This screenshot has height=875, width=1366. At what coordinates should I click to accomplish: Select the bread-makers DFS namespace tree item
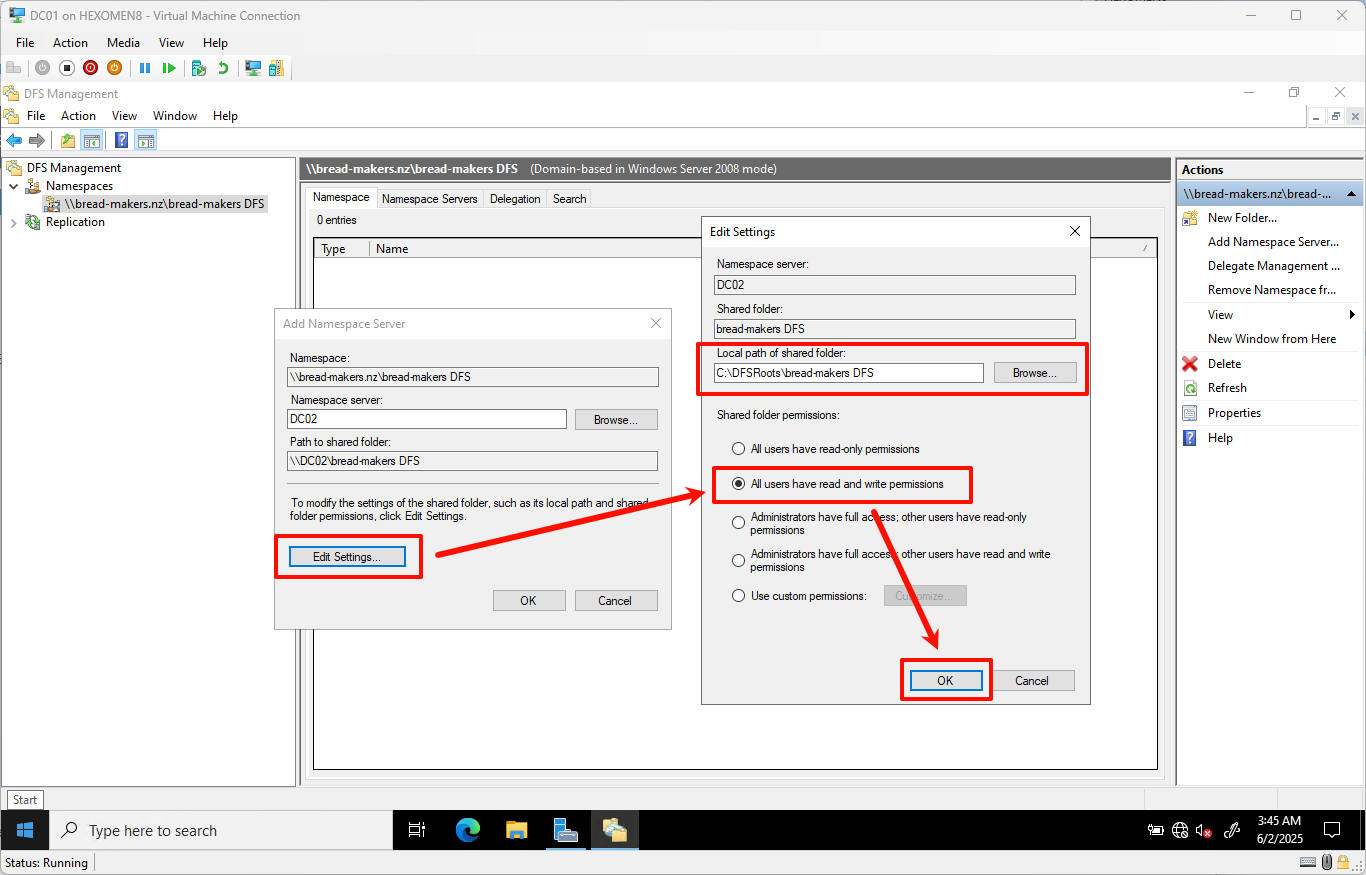click(x=157, y=204)
